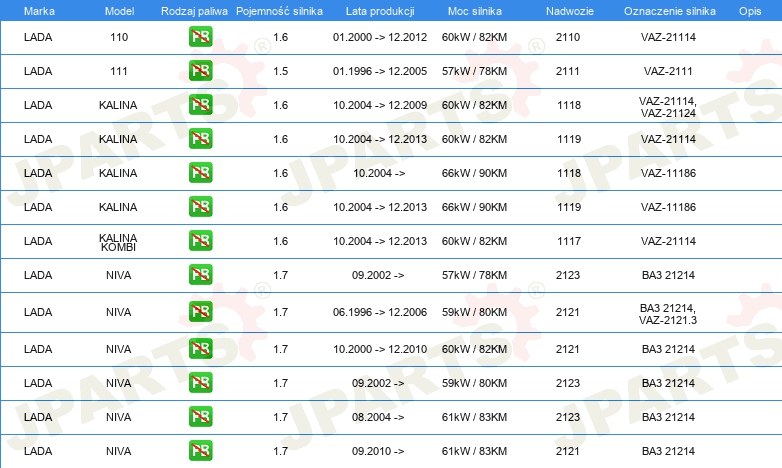Click LADA brand cell in KALINA KOMBI row
Screen dimensions: 782x468
38,240
